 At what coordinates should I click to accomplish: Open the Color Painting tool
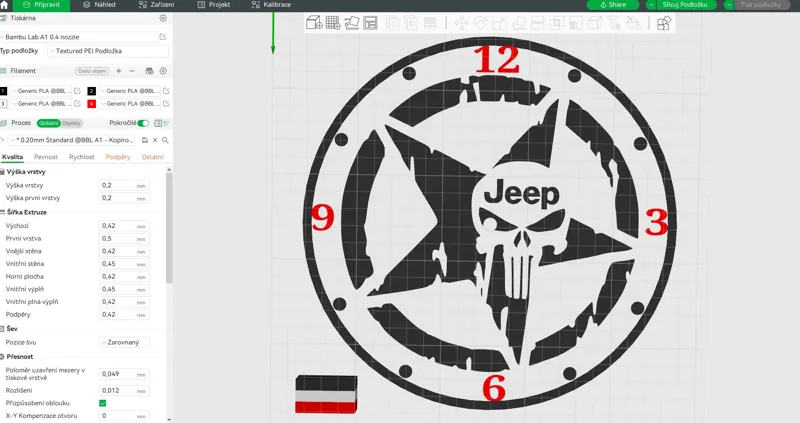[x=633, y=23]
